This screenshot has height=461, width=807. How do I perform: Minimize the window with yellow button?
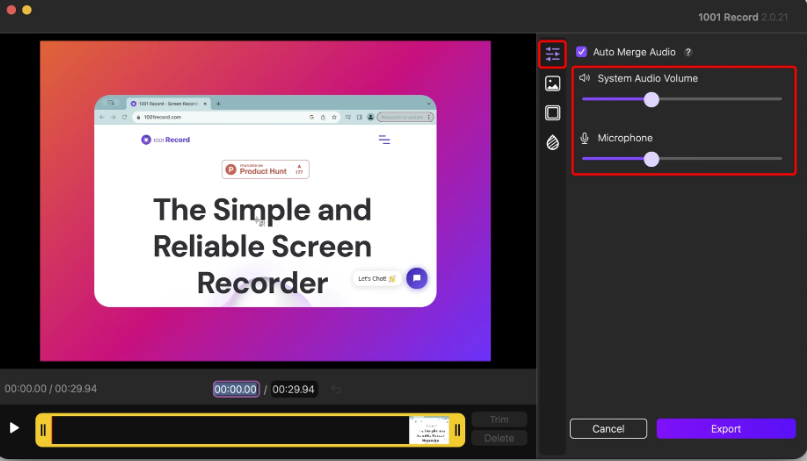tap(27, 10)
